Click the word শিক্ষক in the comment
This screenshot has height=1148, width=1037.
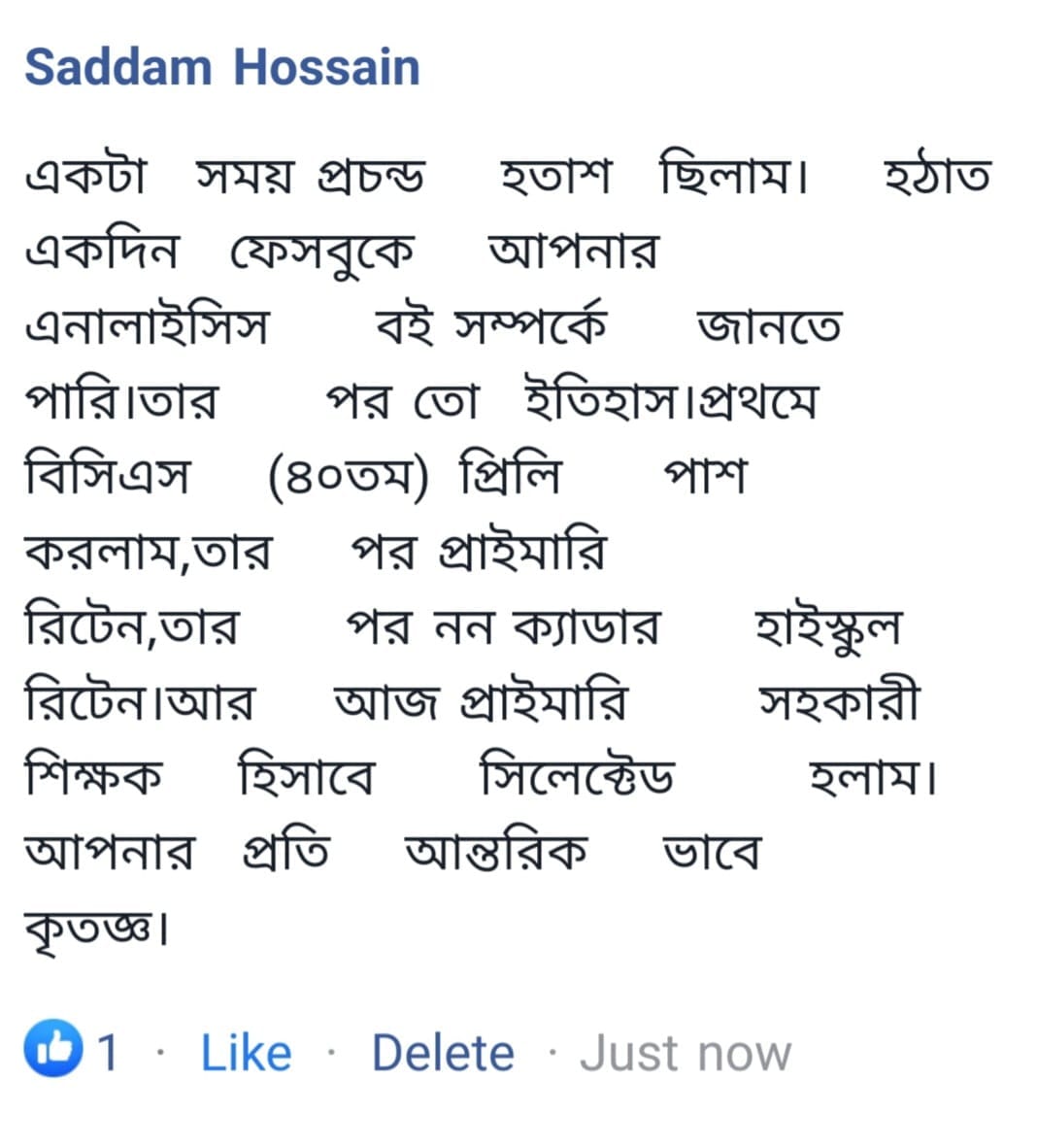pyautogui.click(x=93, y=773)
